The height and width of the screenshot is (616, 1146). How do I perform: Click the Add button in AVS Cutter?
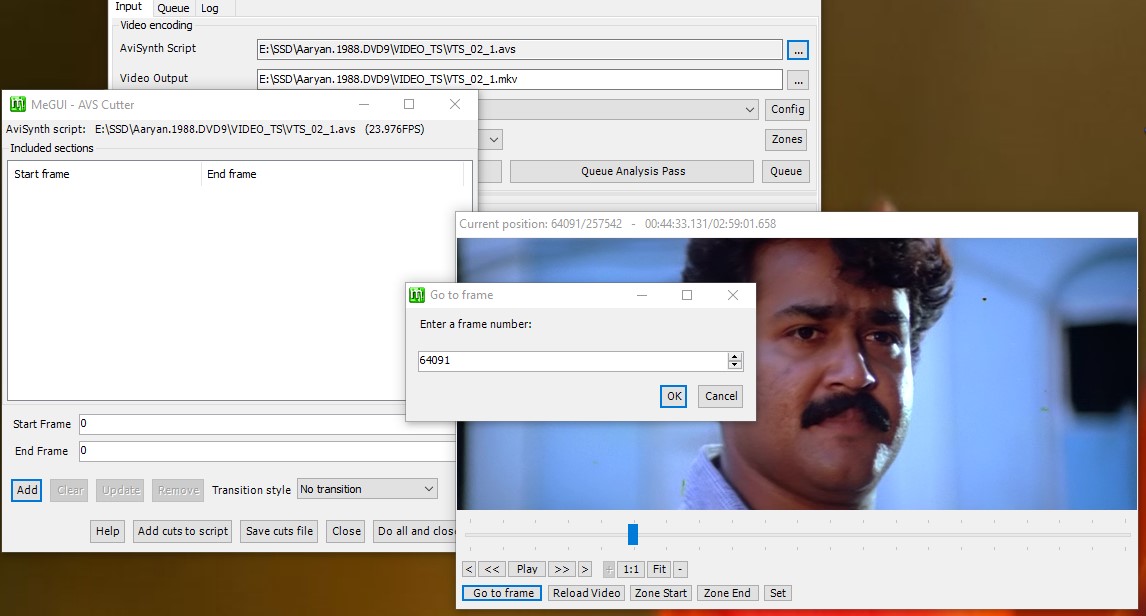point(27,490)
